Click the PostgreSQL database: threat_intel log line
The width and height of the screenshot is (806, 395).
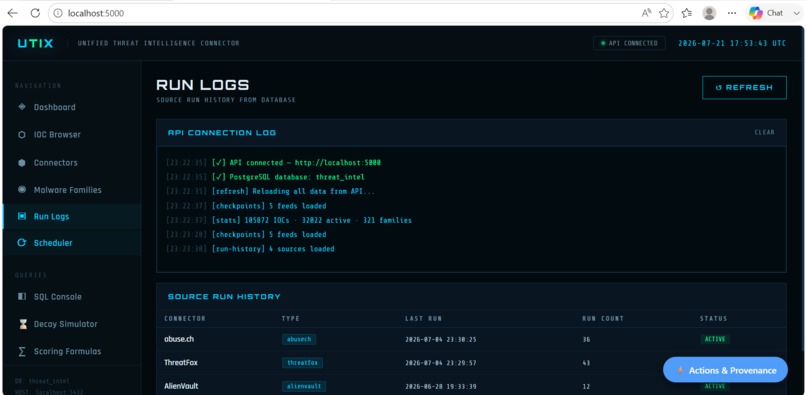265,177
